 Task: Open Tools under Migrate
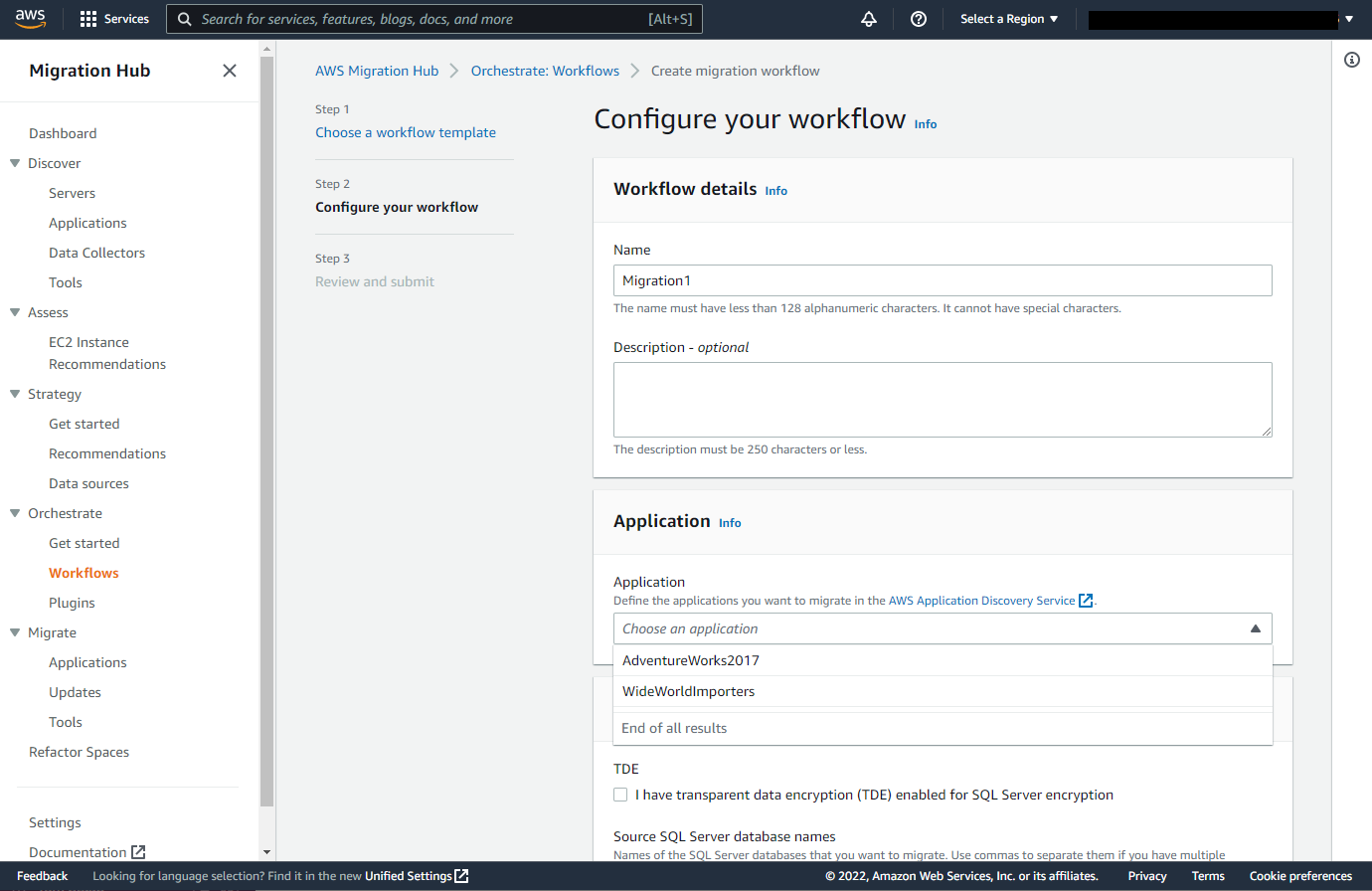point(66,722)
